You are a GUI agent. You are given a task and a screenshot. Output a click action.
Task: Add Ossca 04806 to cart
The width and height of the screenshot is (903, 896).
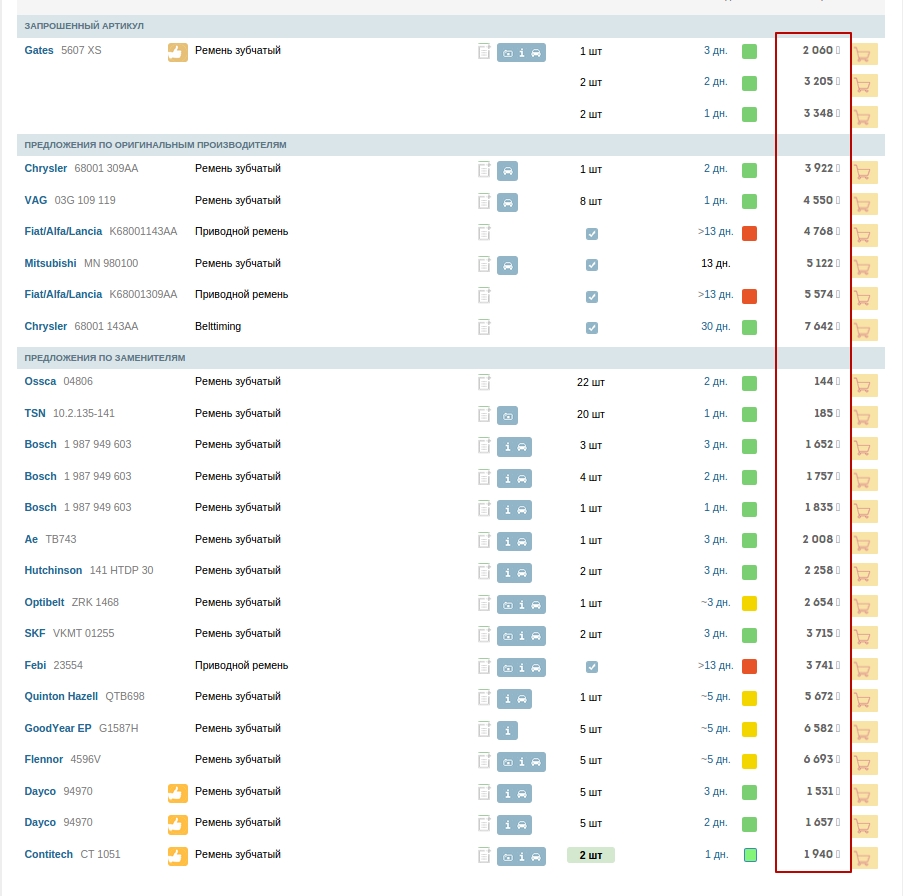coord(864,385)
